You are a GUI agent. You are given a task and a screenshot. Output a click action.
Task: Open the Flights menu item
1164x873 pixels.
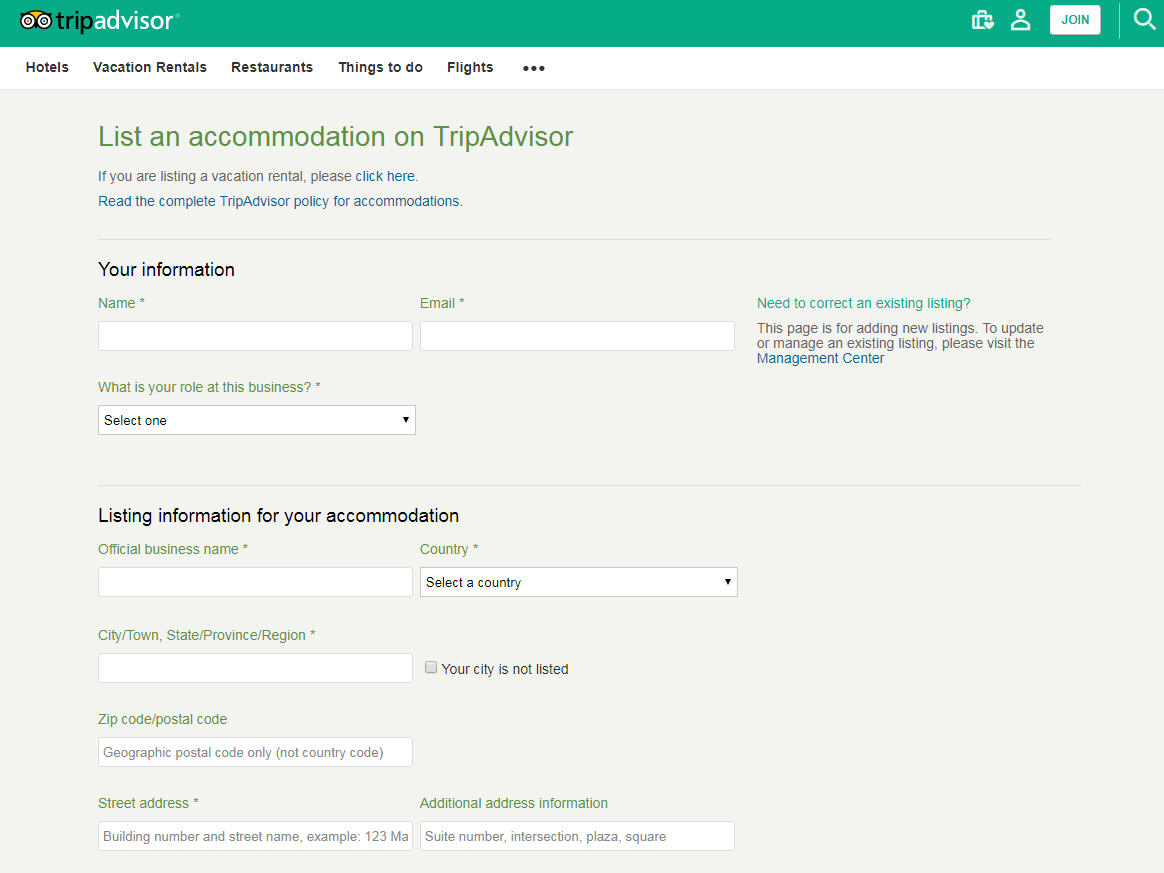(x=470, y=68)
